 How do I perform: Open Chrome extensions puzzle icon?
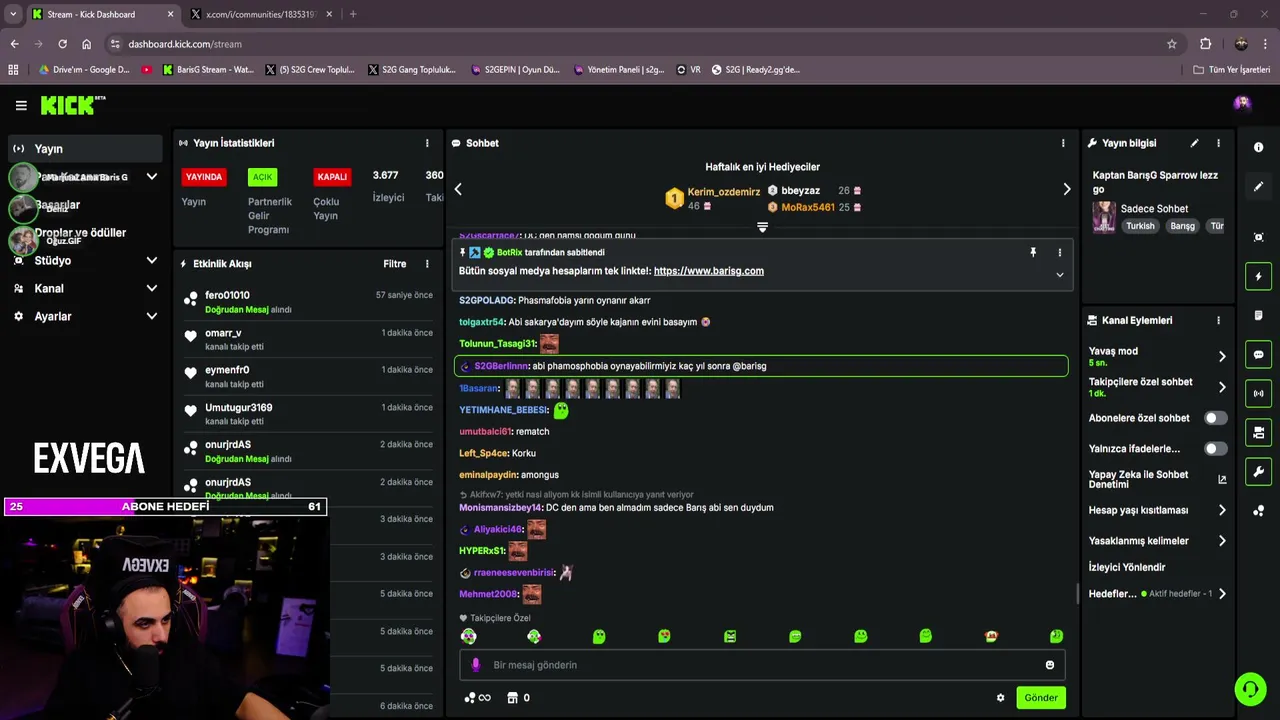[1206, 44]
